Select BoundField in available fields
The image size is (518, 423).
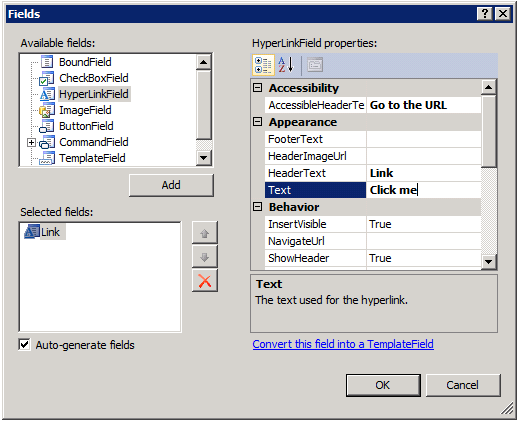coord(85,62)
